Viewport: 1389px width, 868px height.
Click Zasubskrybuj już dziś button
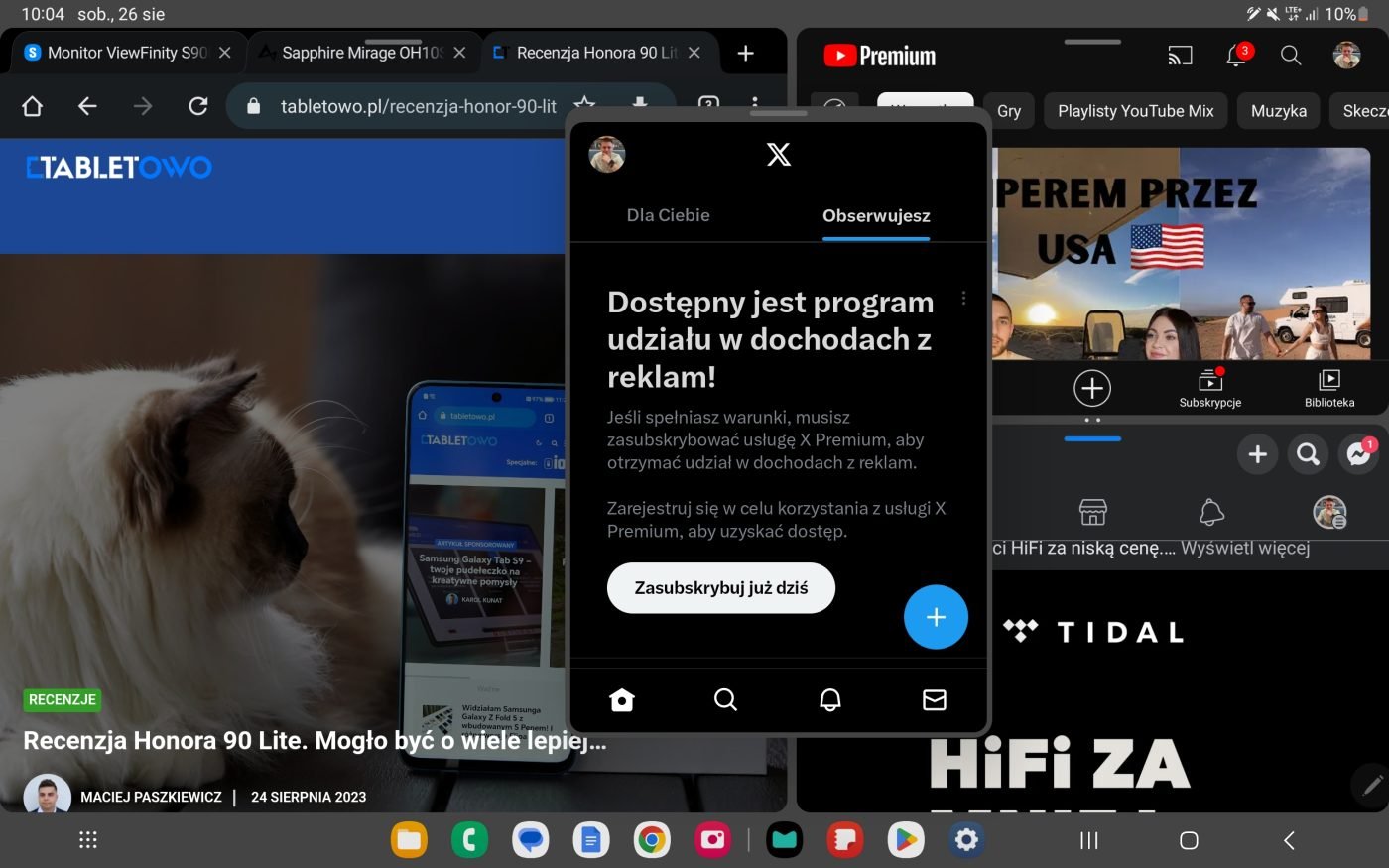(x=721, y=588)
